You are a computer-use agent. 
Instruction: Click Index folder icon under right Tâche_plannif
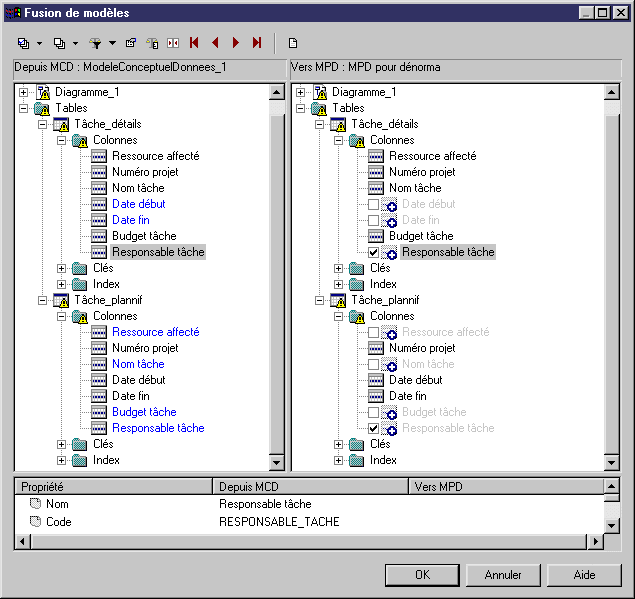coord(356,460)
